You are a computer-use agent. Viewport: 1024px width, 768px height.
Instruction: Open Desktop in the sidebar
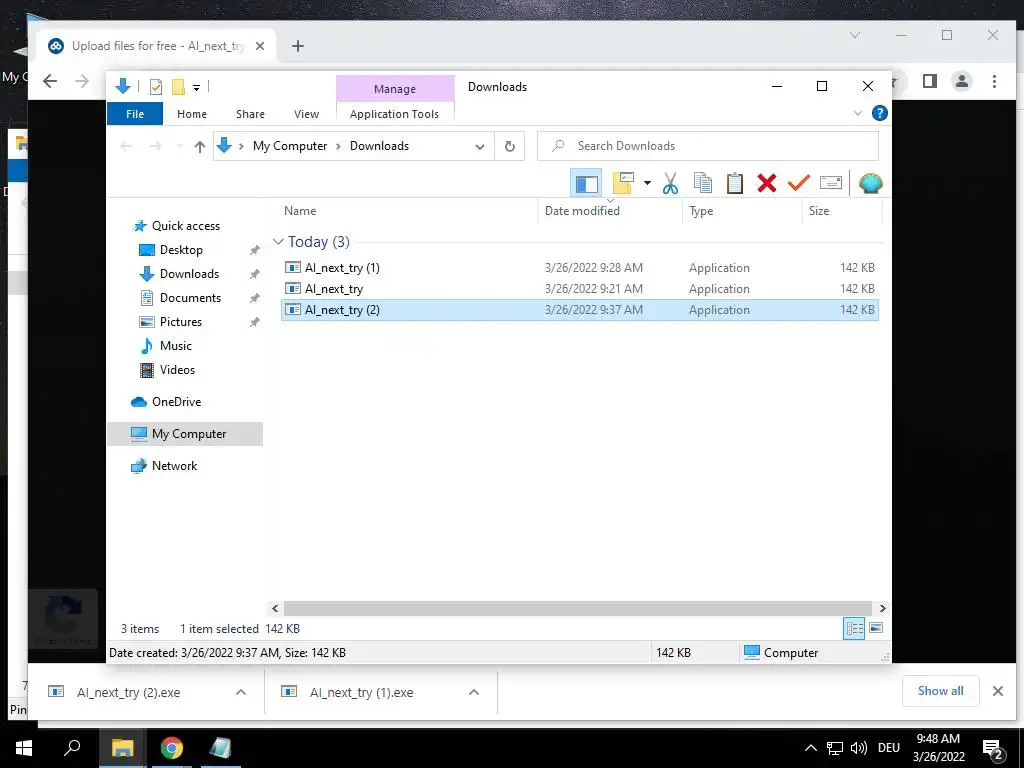click(181, 250)
